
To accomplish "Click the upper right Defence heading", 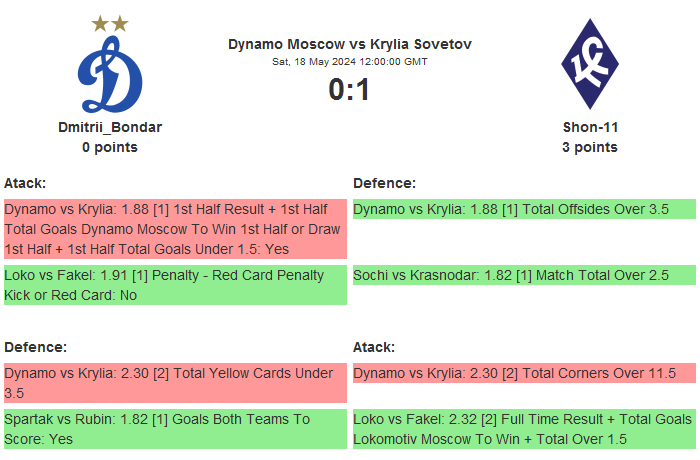I will pos(385,183).
